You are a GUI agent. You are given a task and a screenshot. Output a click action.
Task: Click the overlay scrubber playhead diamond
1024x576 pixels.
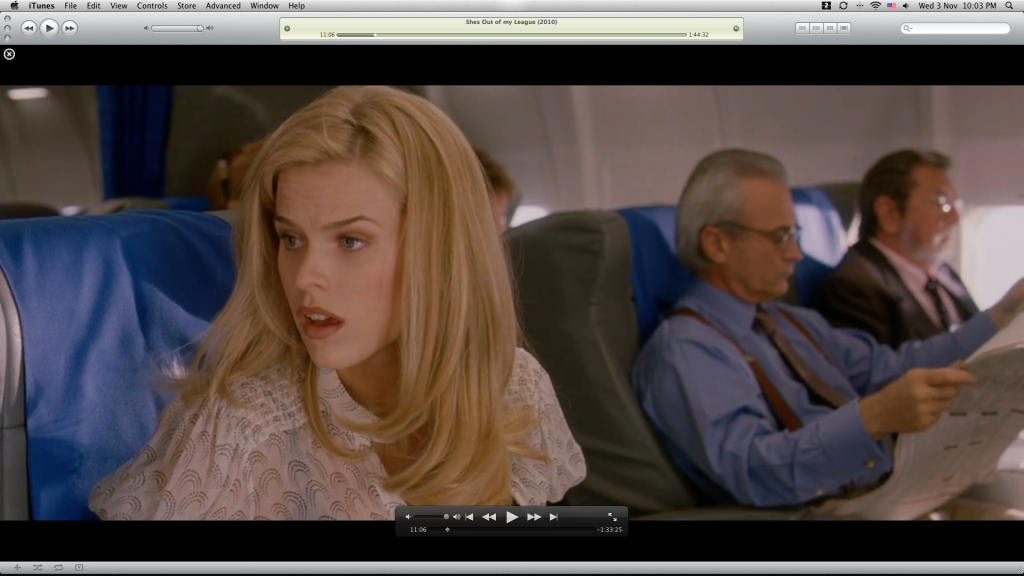tap(447, 530)
